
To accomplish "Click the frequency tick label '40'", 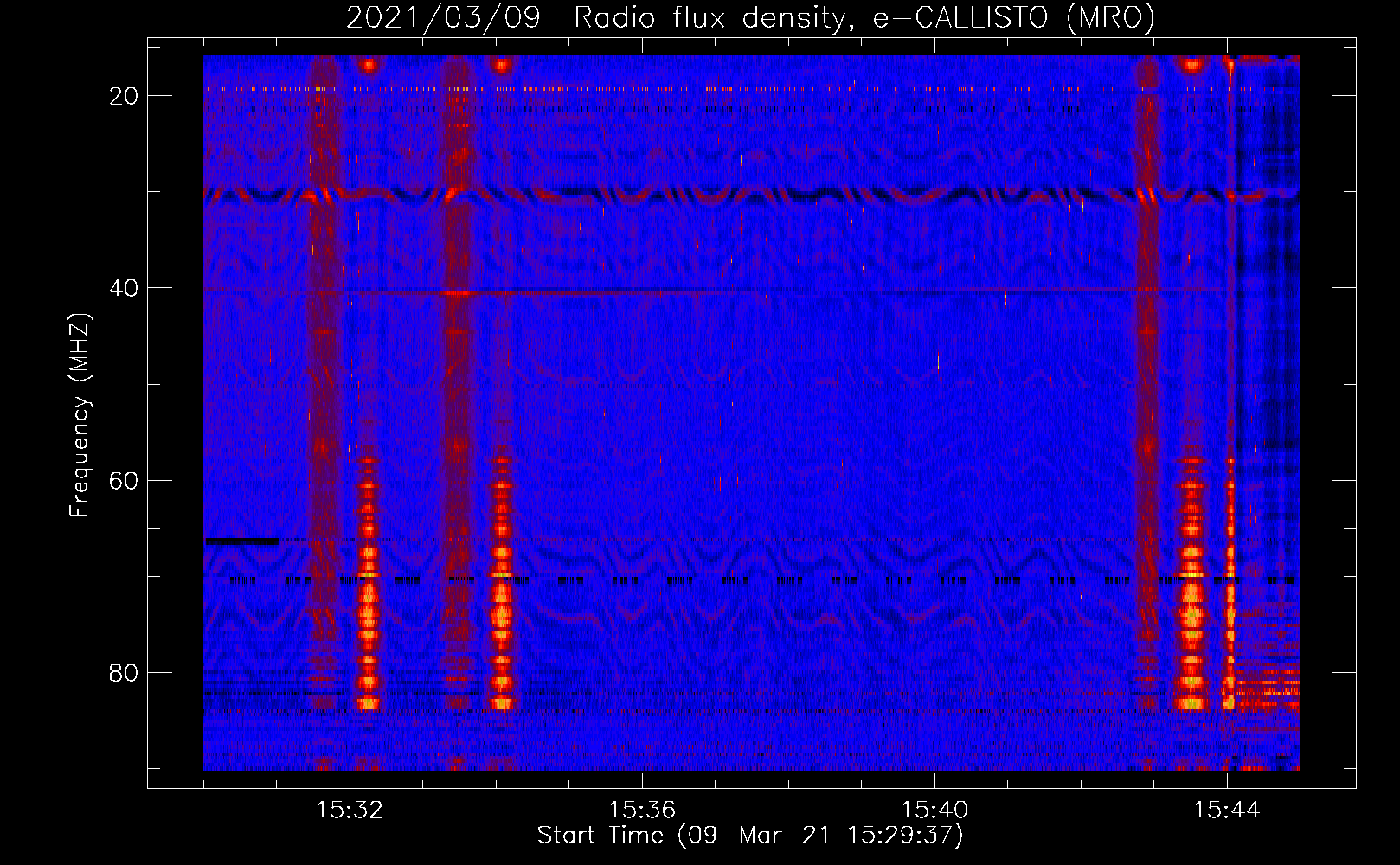I will 124,288.
